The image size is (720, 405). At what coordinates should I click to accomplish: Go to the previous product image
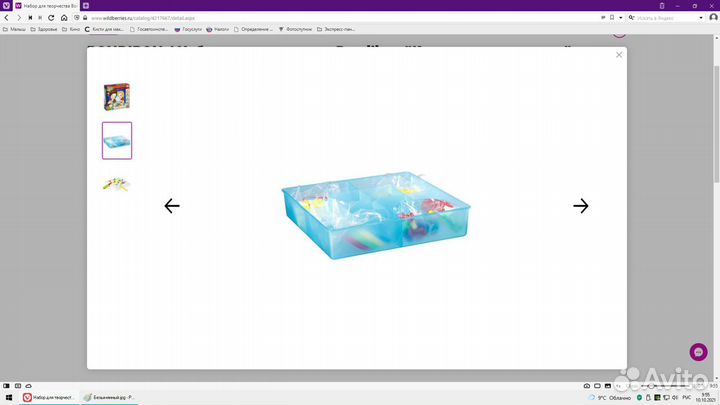point(172,206)
